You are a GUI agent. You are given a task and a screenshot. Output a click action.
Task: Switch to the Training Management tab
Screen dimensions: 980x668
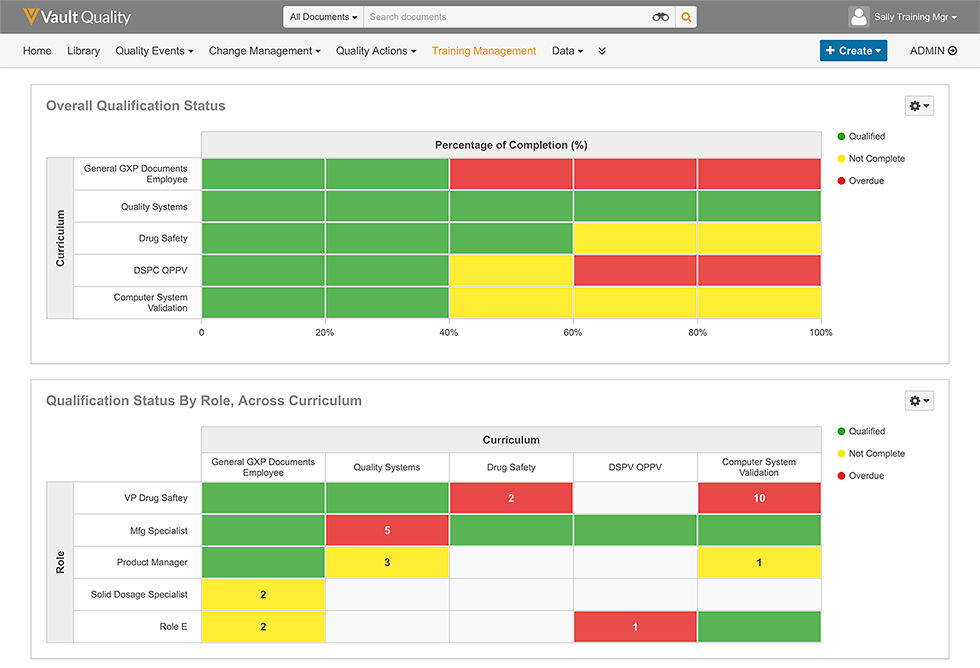484,51
